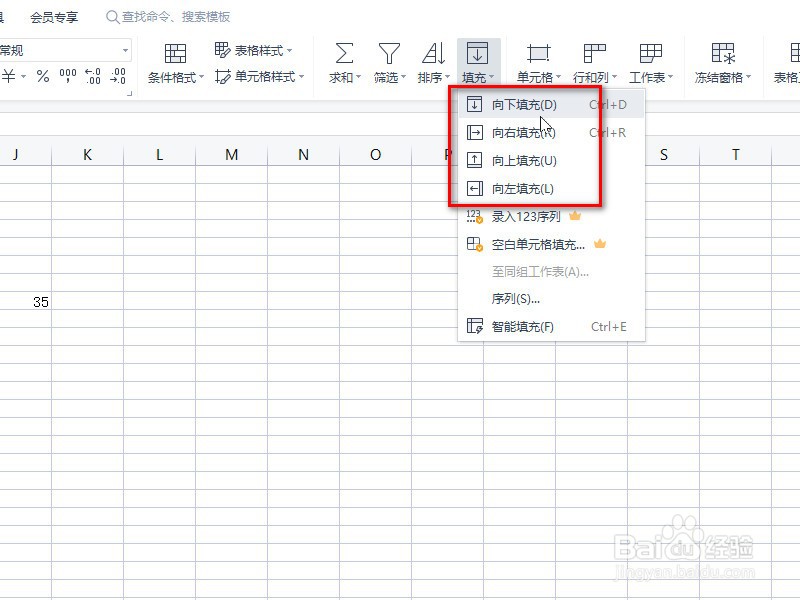Open number format dialog launcher corner

tap(130, 93)
